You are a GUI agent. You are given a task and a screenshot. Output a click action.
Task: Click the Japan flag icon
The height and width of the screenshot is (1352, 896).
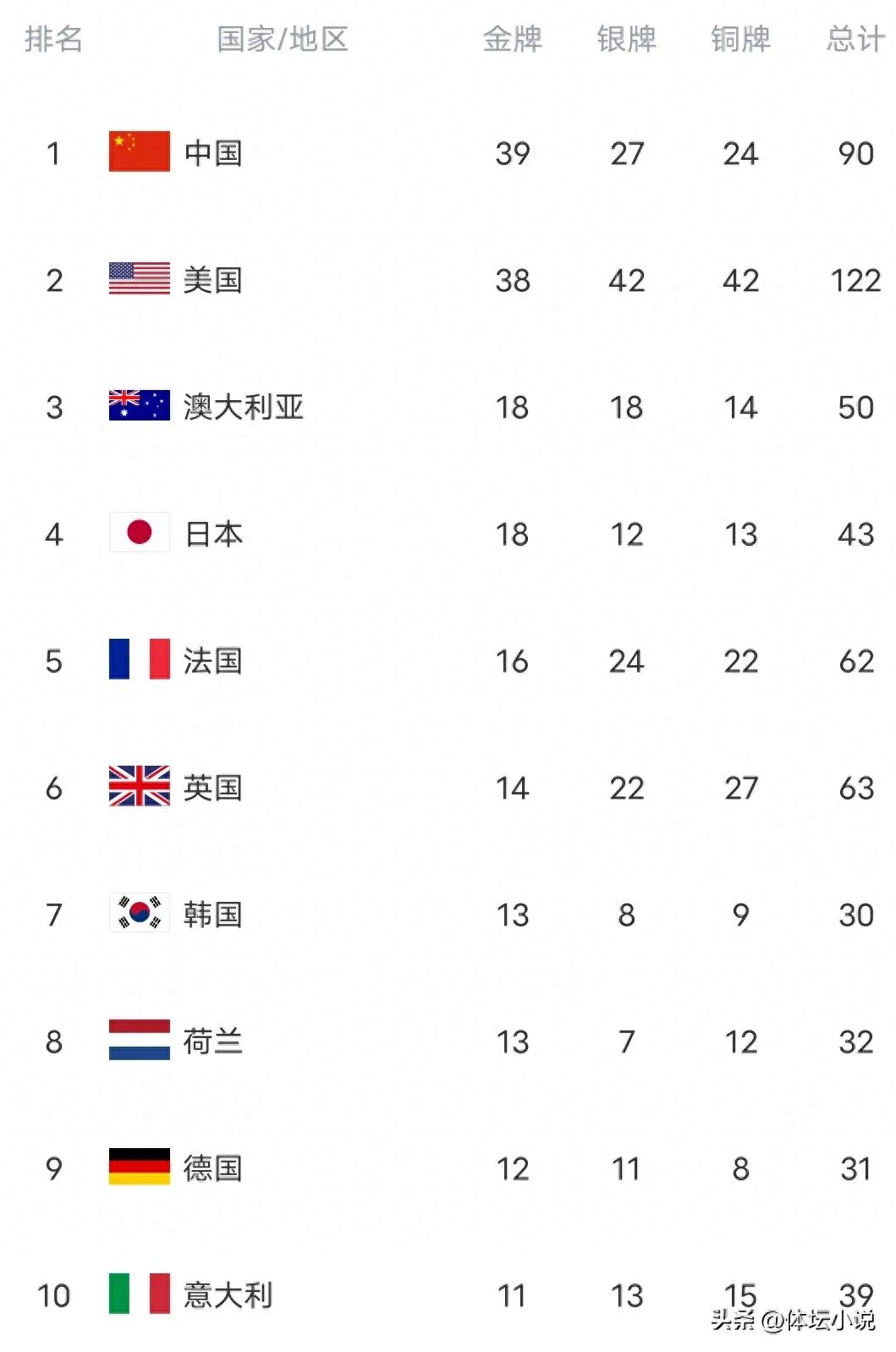pos(140,532)
